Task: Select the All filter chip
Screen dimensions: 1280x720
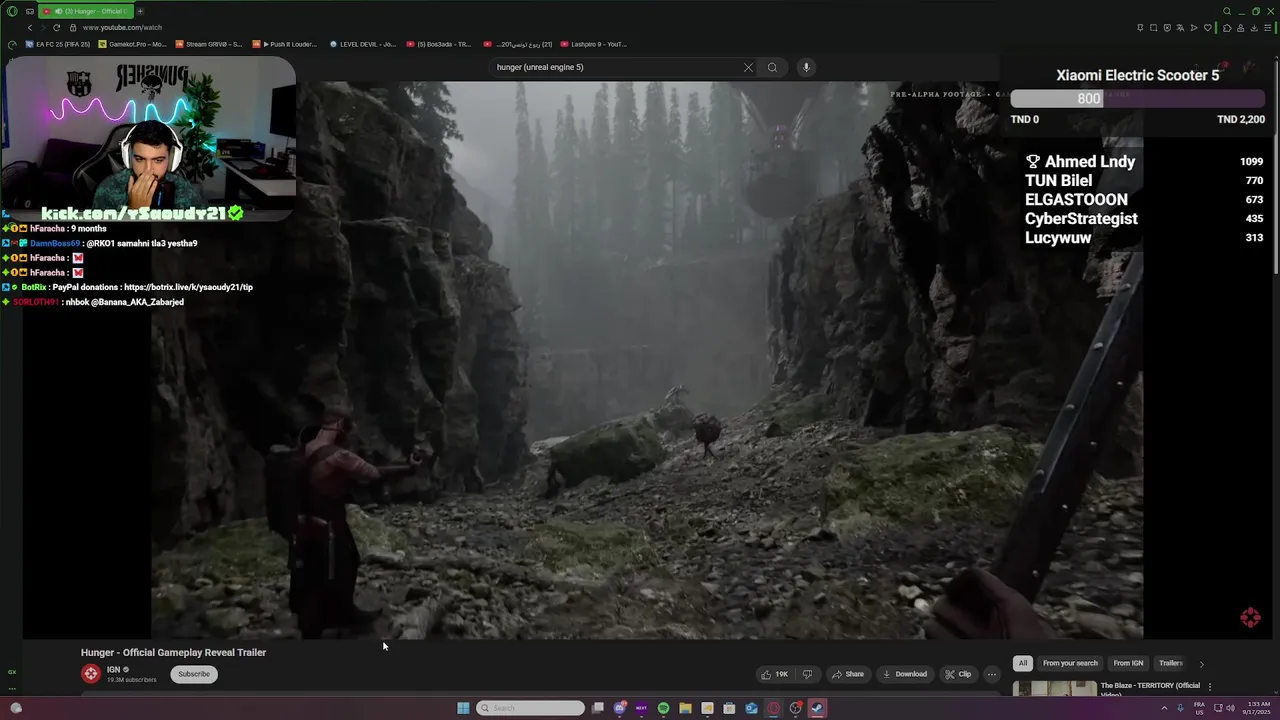Action: (1022, 663)
